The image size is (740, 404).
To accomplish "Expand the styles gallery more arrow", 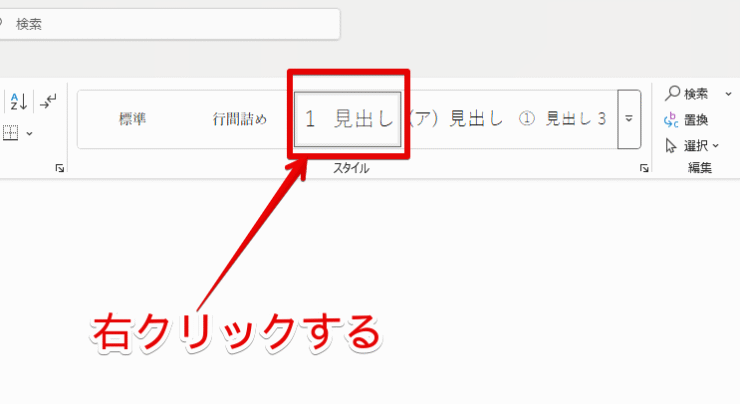I will coord(629,119).
